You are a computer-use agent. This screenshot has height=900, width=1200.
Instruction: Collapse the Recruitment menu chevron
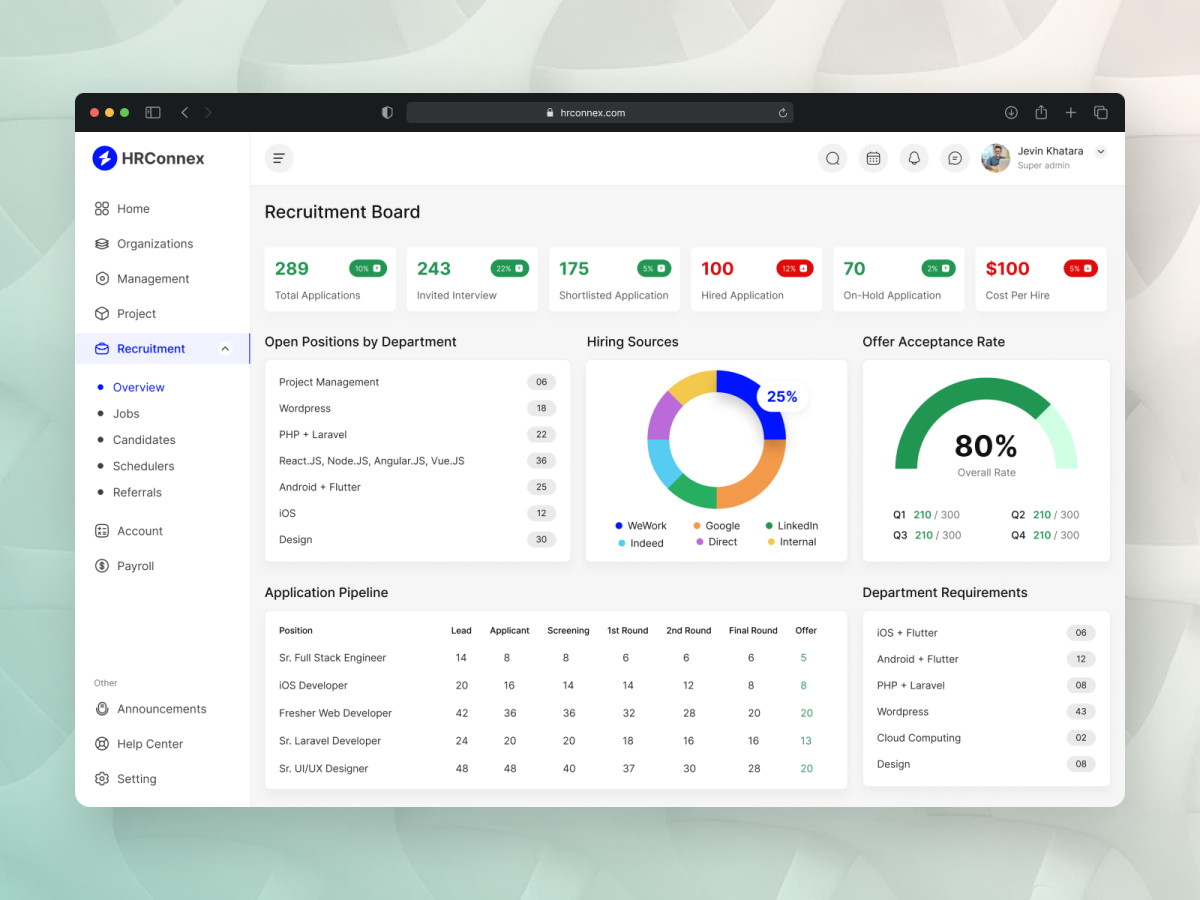[225, 349]
